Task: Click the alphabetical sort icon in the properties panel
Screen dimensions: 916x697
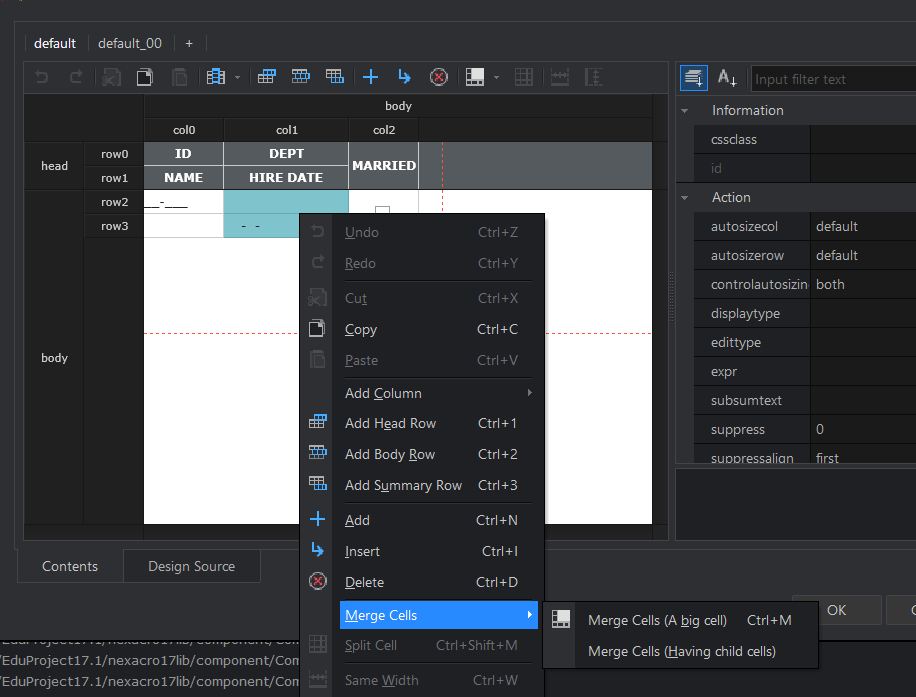Action: (x=727, y=78)
